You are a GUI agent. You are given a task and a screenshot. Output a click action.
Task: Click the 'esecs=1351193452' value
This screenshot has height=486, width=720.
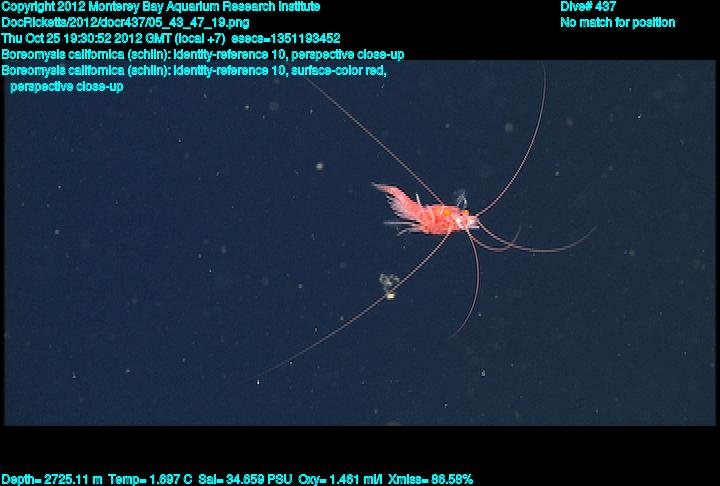[286, 38]
